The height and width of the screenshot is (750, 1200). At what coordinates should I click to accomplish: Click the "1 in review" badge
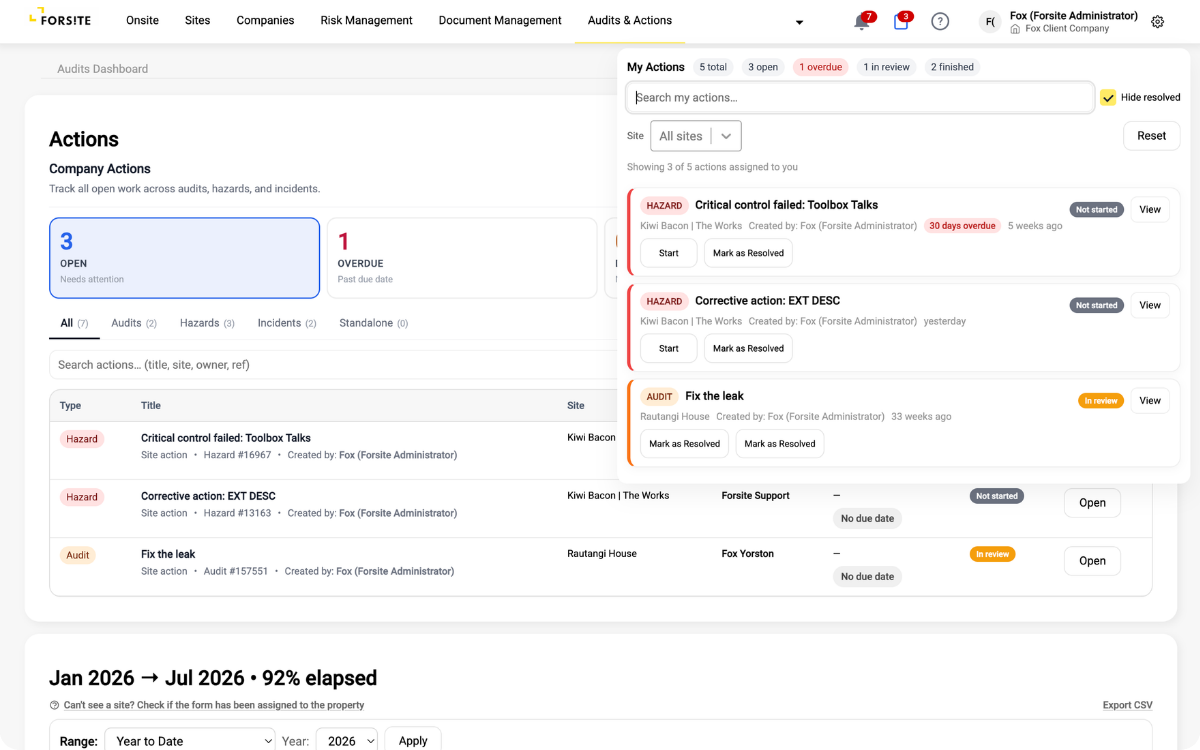887,67
